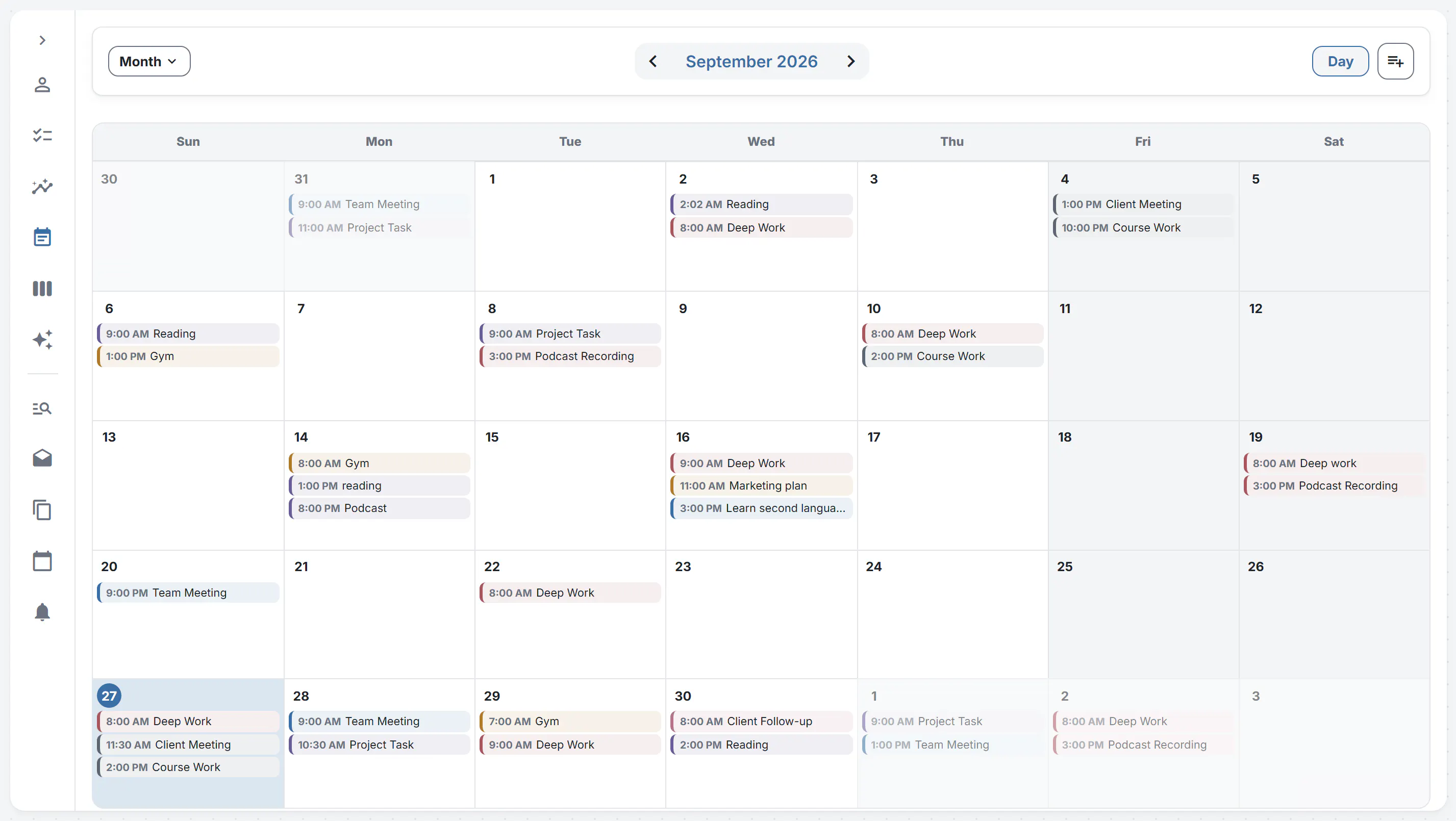Screen dimensions: 1456x821
Task: Open 2:00 PM Reading on Sept 30
Action: (761, 745)
